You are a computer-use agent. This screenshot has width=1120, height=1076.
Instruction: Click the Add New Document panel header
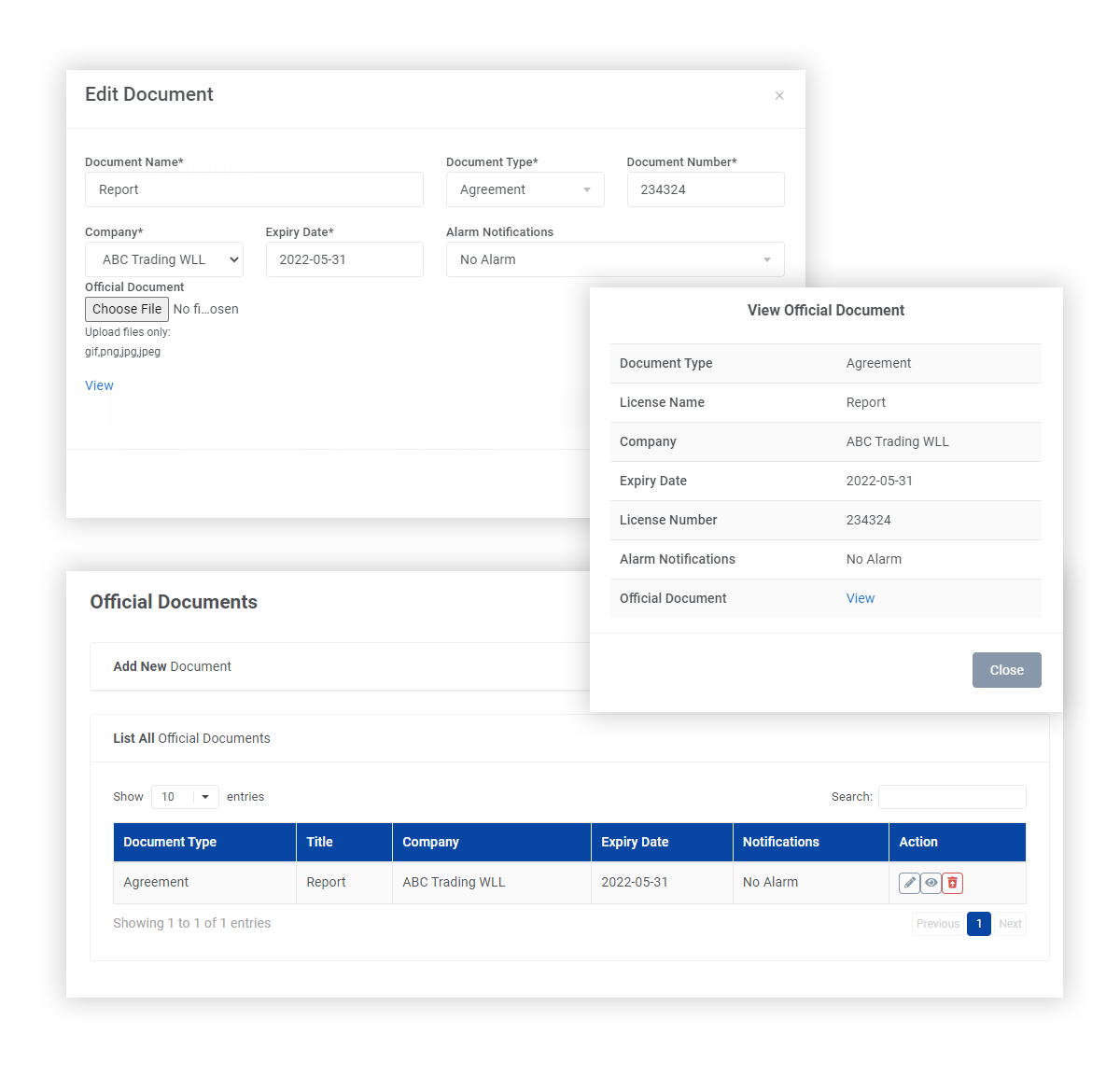172,665
